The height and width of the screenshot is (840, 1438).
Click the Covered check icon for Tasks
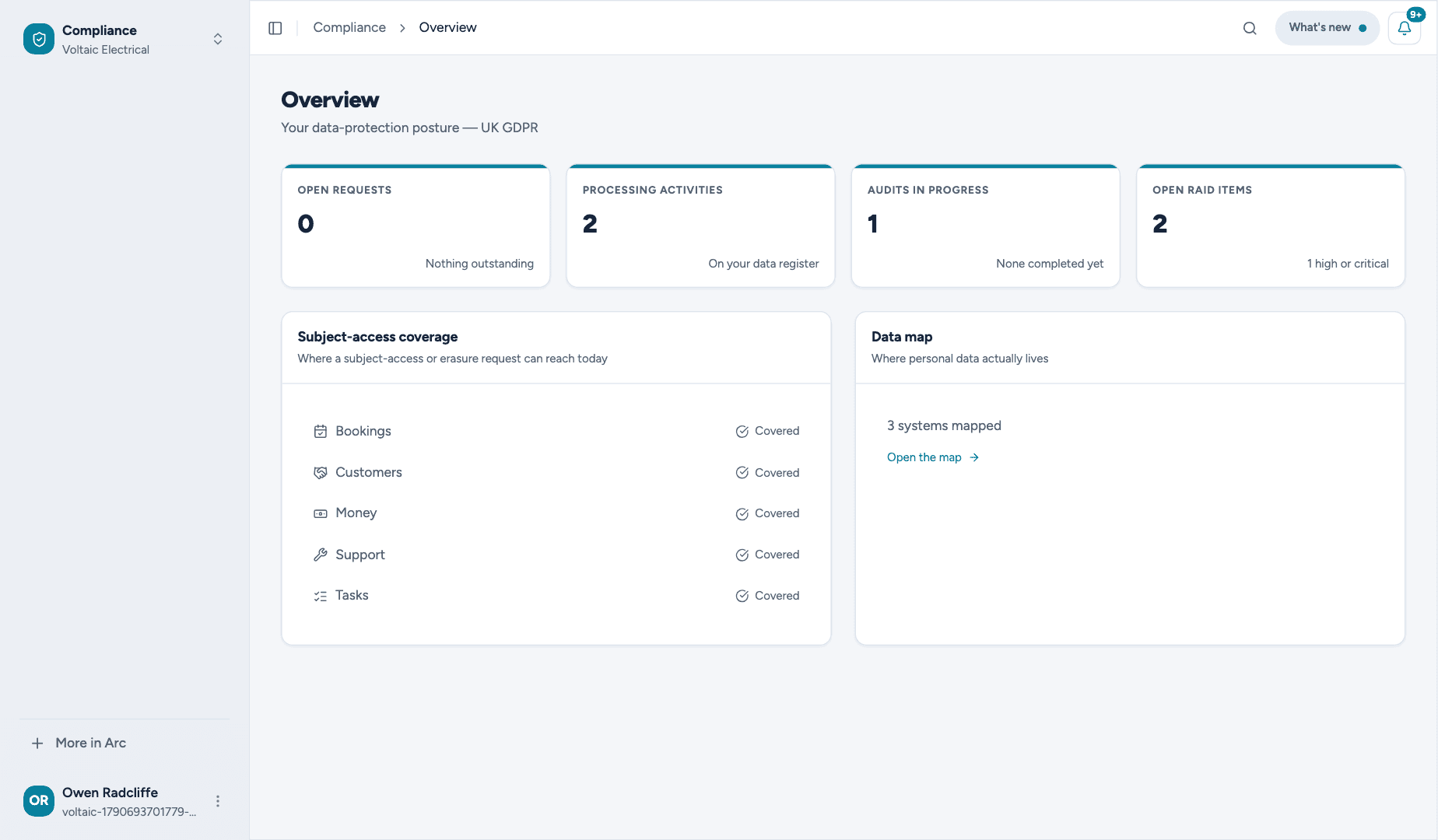pos(742,596)
